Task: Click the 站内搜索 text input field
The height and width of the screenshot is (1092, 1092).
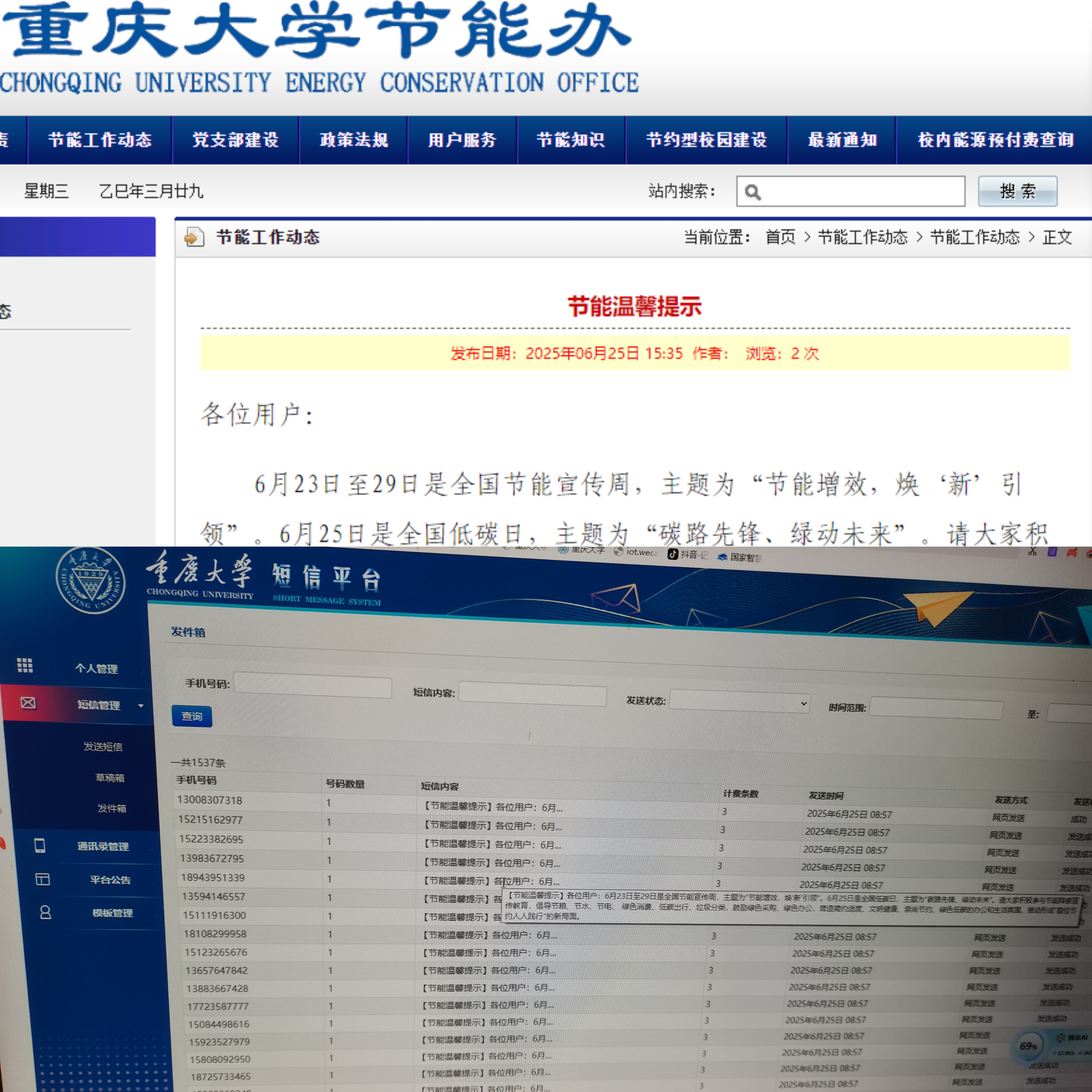Action: pos(851,191)
